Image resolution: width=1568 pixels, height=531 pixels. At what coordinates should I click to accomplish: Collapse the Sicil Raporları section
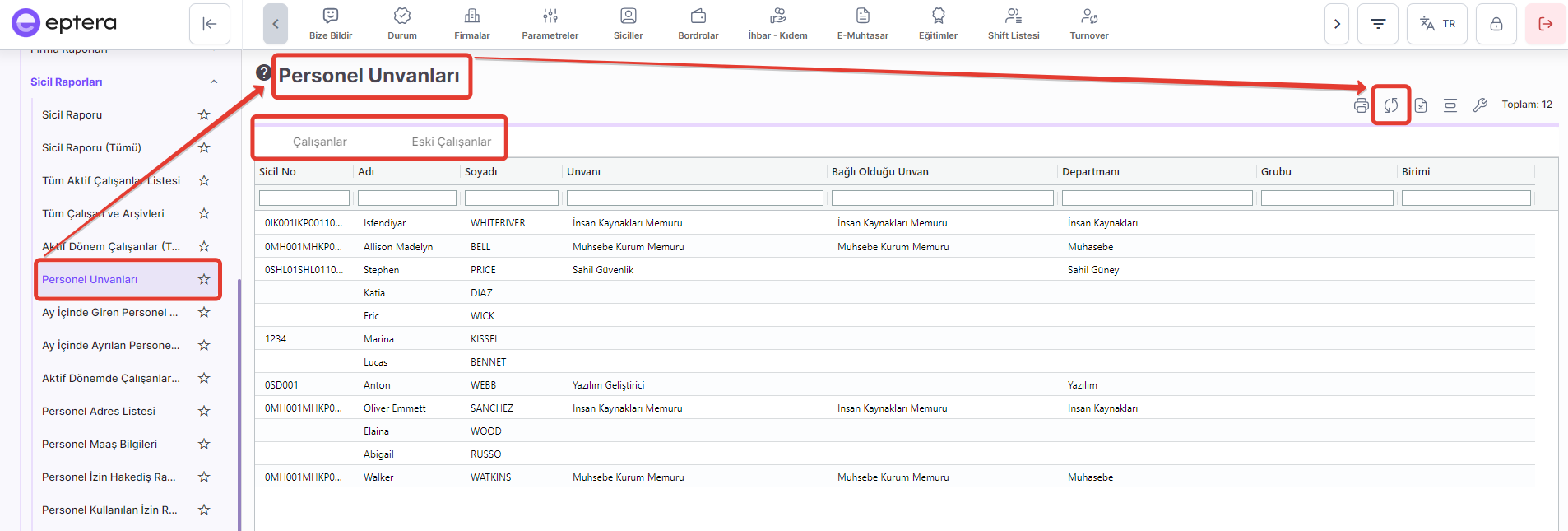[214, 82]
